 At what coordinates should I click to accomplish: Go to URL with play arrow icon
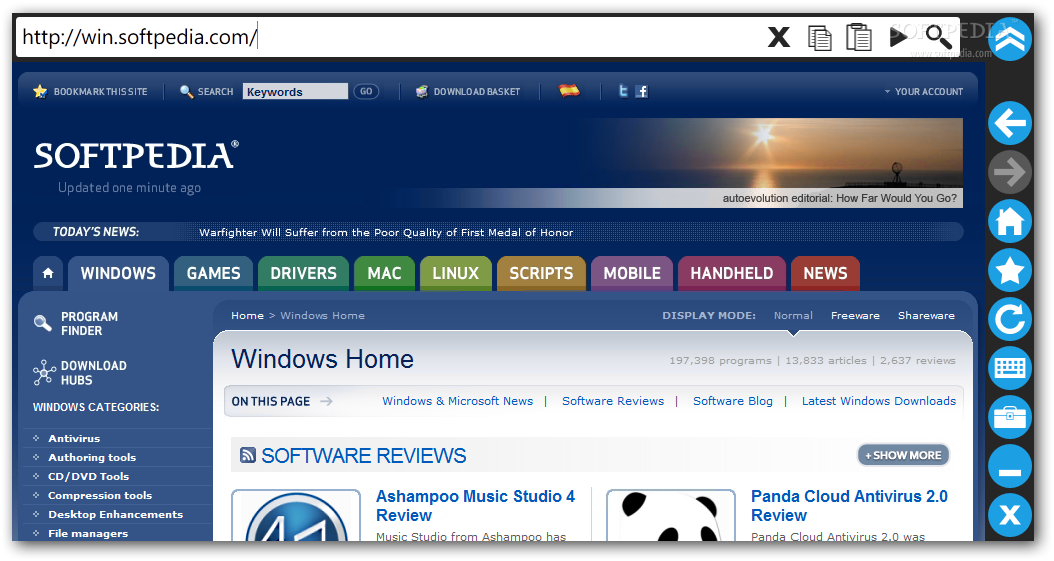(x=898, y=36)
